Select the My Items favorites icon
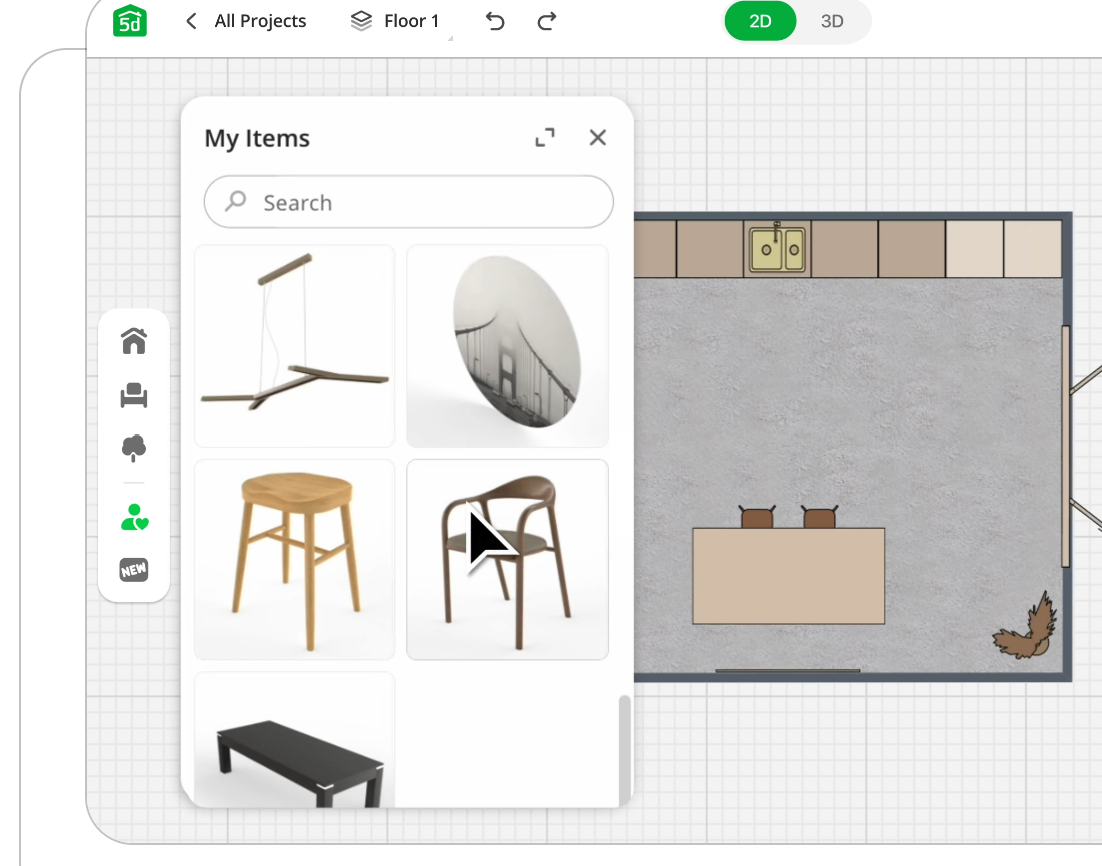 coord(134,517)
